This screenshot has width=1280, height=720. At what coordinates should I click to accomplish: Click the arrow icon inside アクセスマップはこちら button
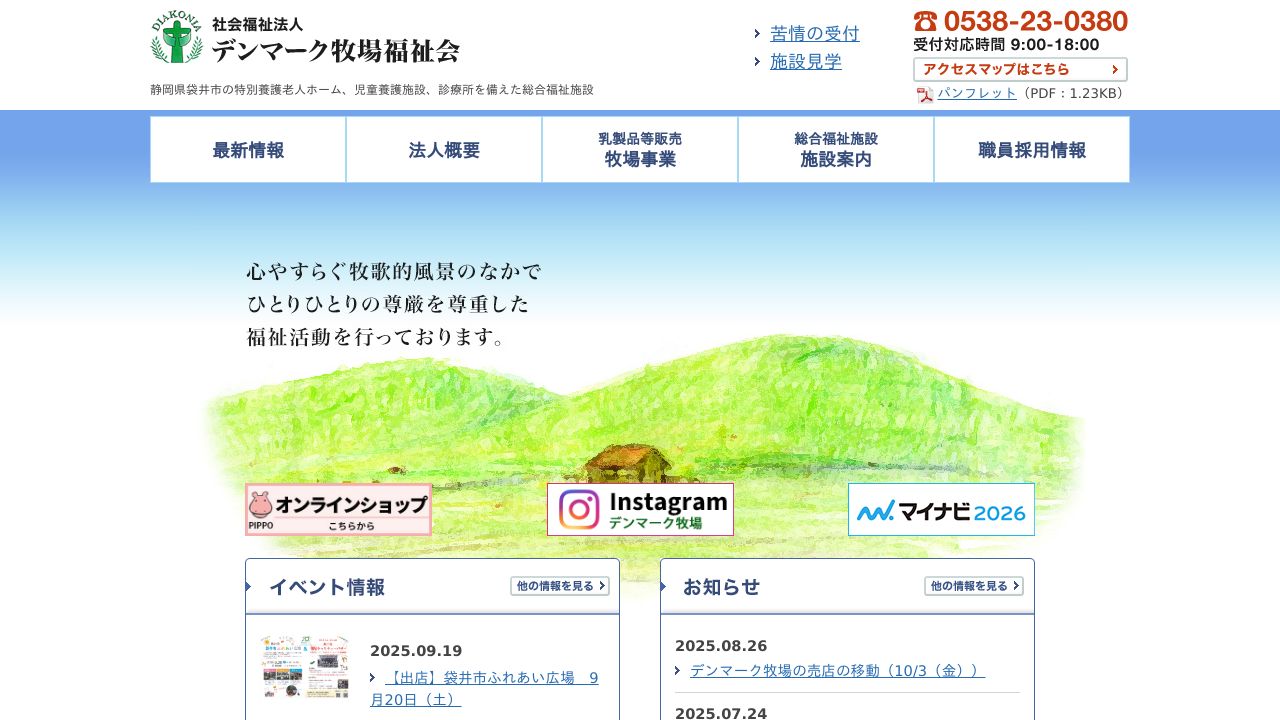tap(1115, 69)
